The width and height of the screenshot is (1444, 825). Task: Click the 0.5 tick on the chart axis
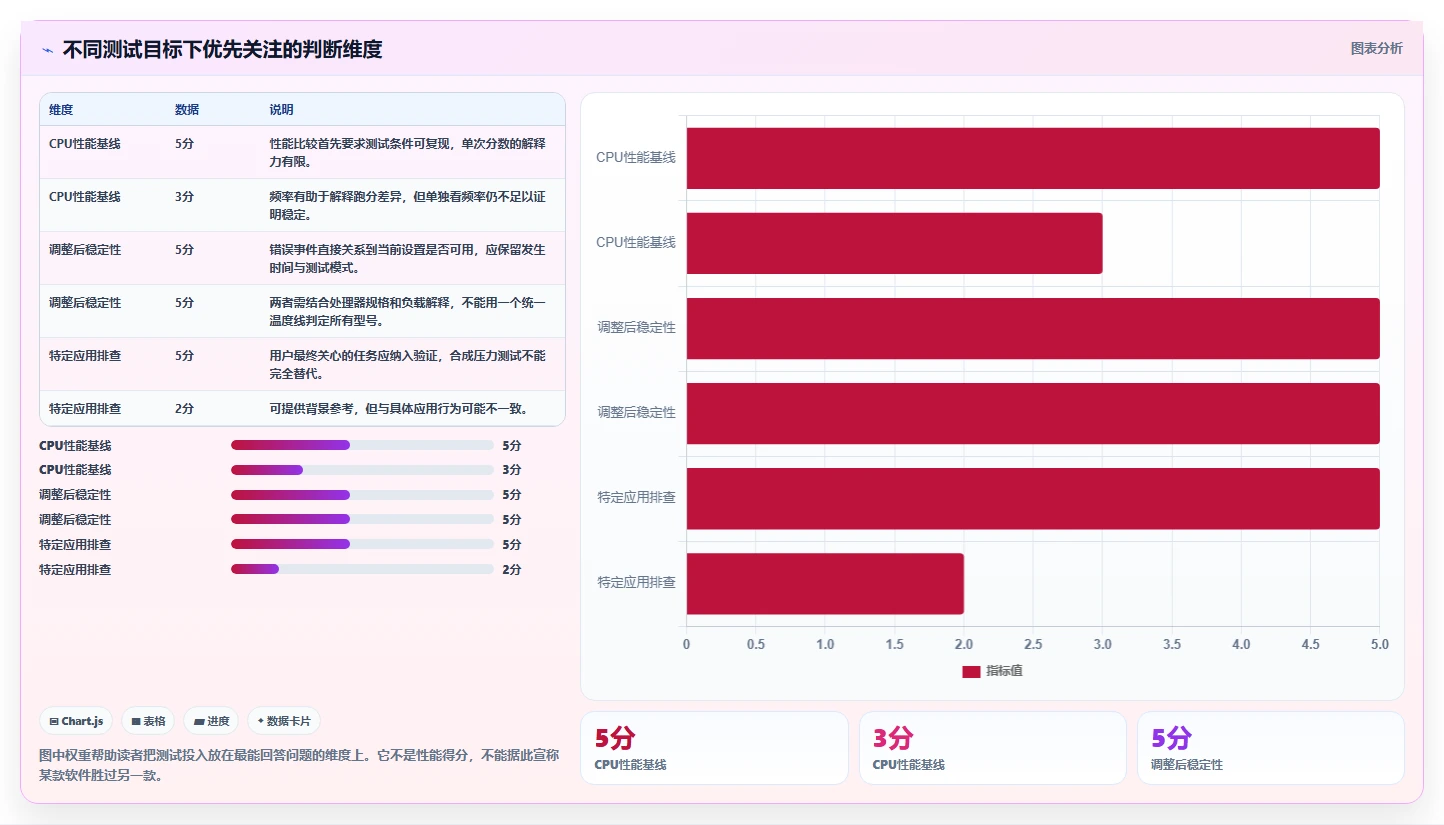point(755,645)
